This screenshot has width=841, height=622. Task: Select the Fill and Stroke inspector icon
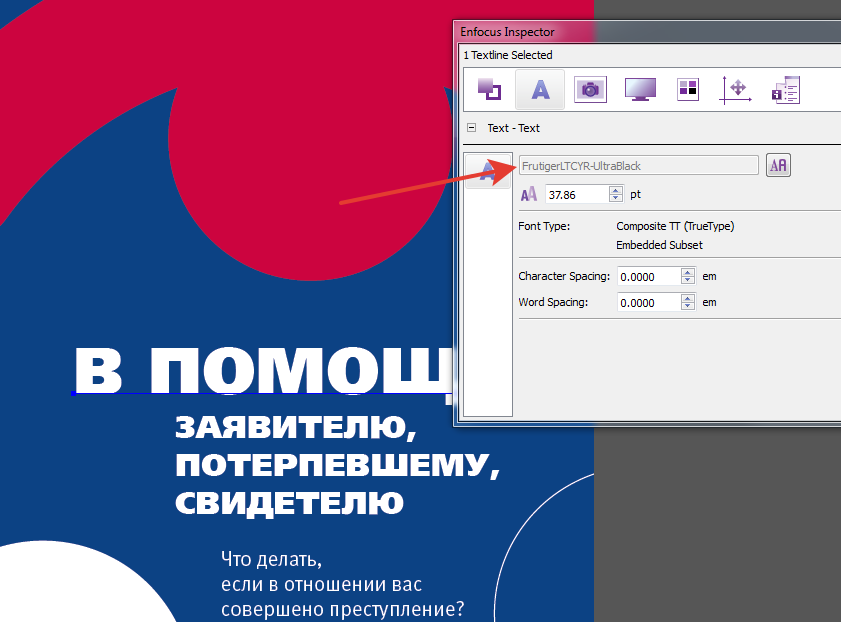point(489,89)
